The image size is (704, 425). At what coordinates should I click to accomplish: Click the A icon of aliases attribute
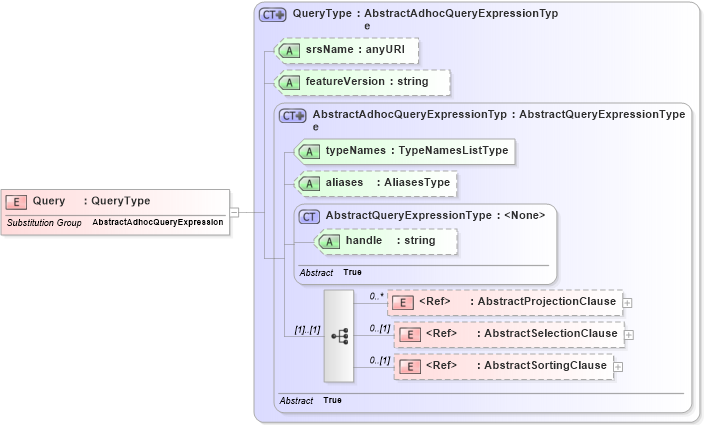click(x=309, y=183)
